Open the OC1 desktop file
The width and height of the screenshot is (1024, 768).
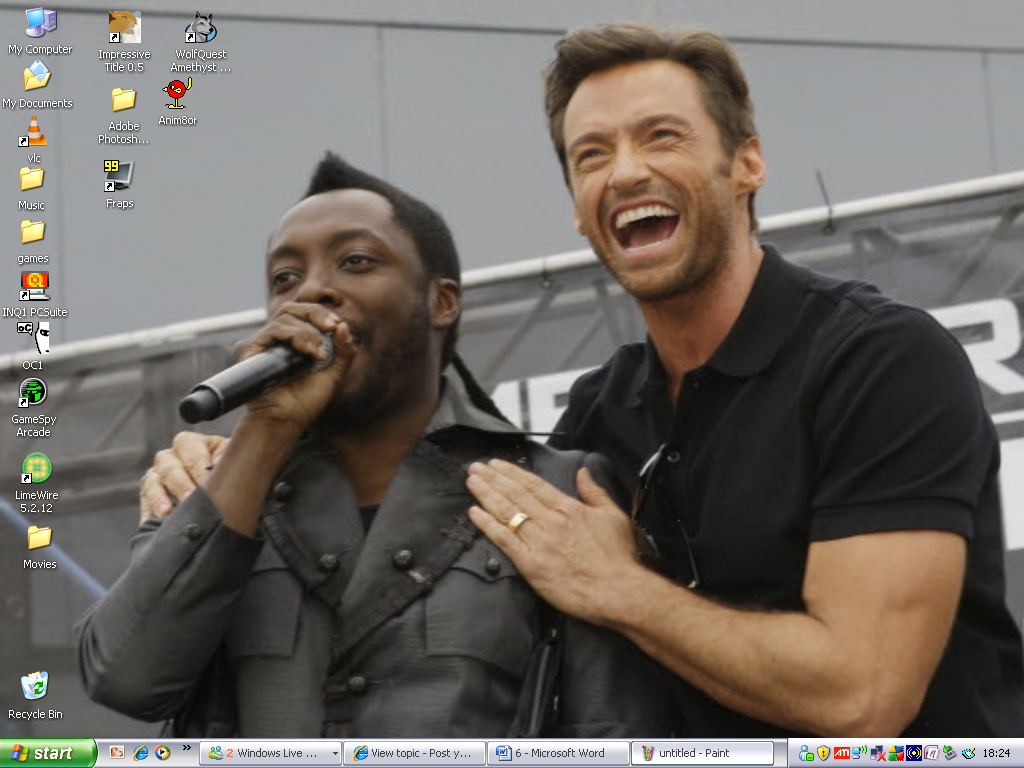(x=33, y=339)
